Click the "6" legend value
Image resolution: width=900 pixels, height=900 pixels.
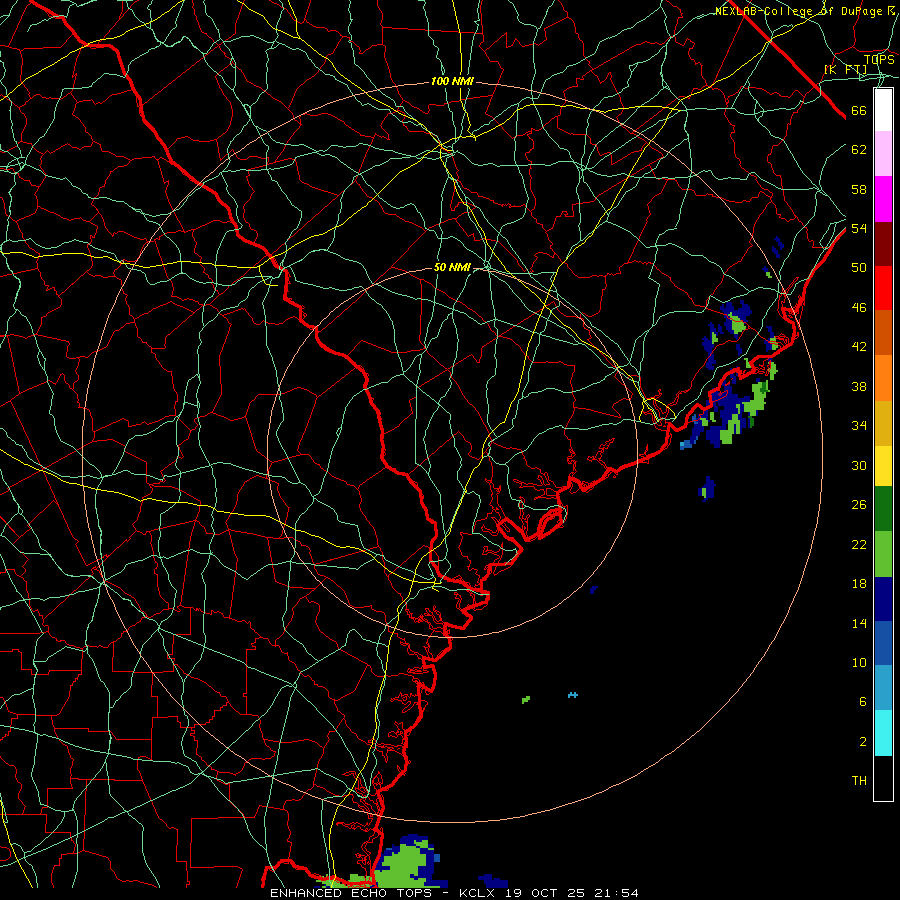coord(862,701)
